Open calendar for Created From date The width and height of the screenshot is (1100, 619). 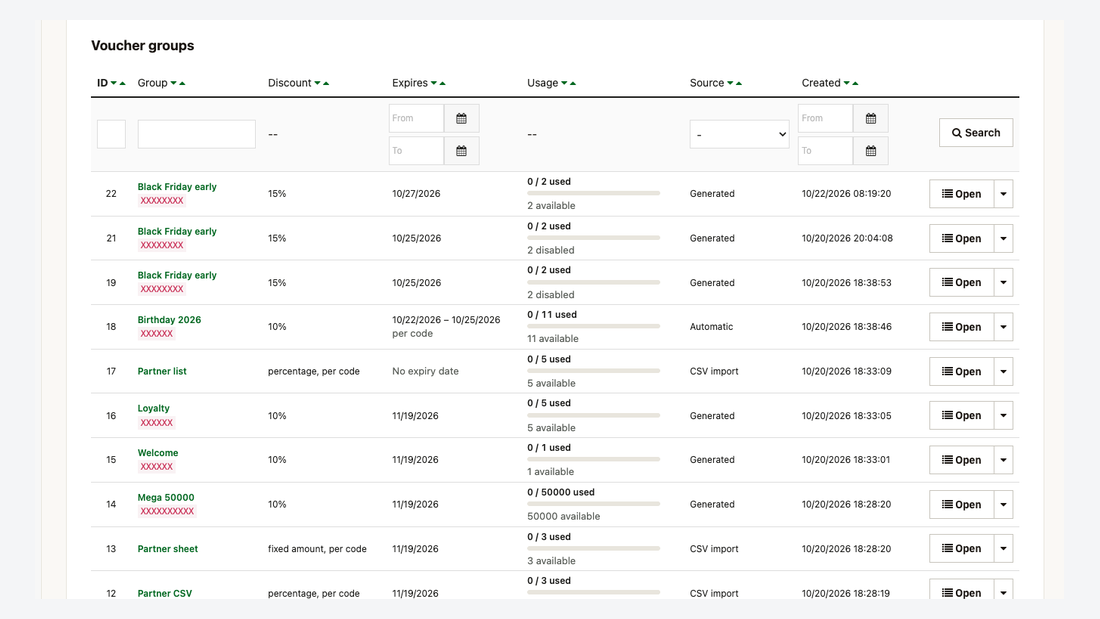click(871, 118)
